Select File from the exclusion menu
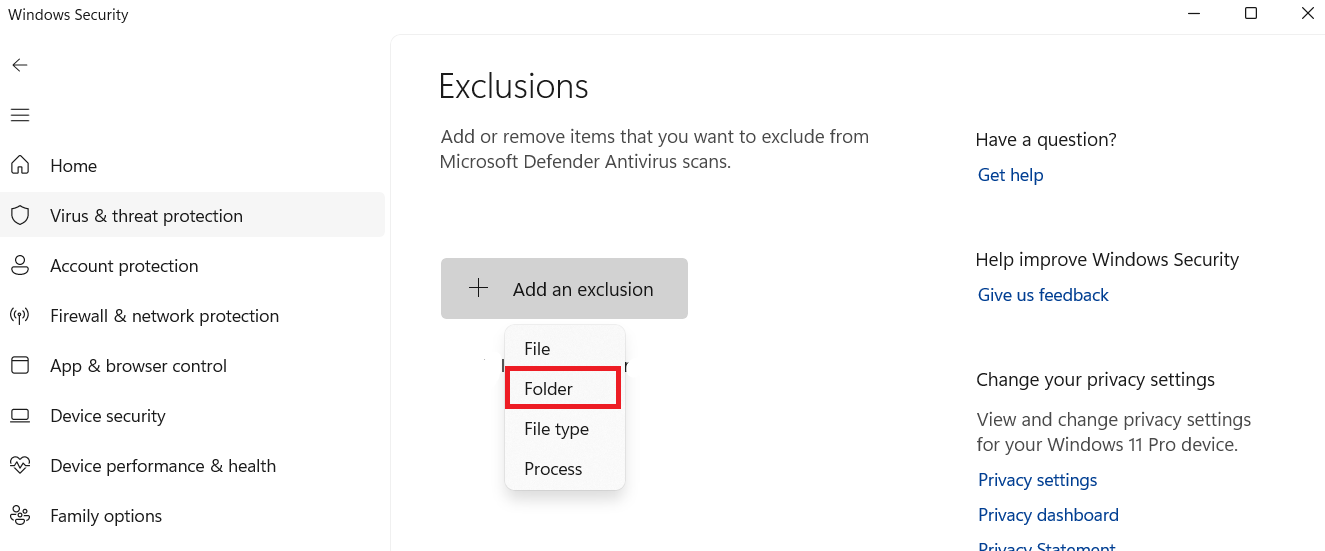The height and width of the screenshot is (551, 1325). (537, 349)
